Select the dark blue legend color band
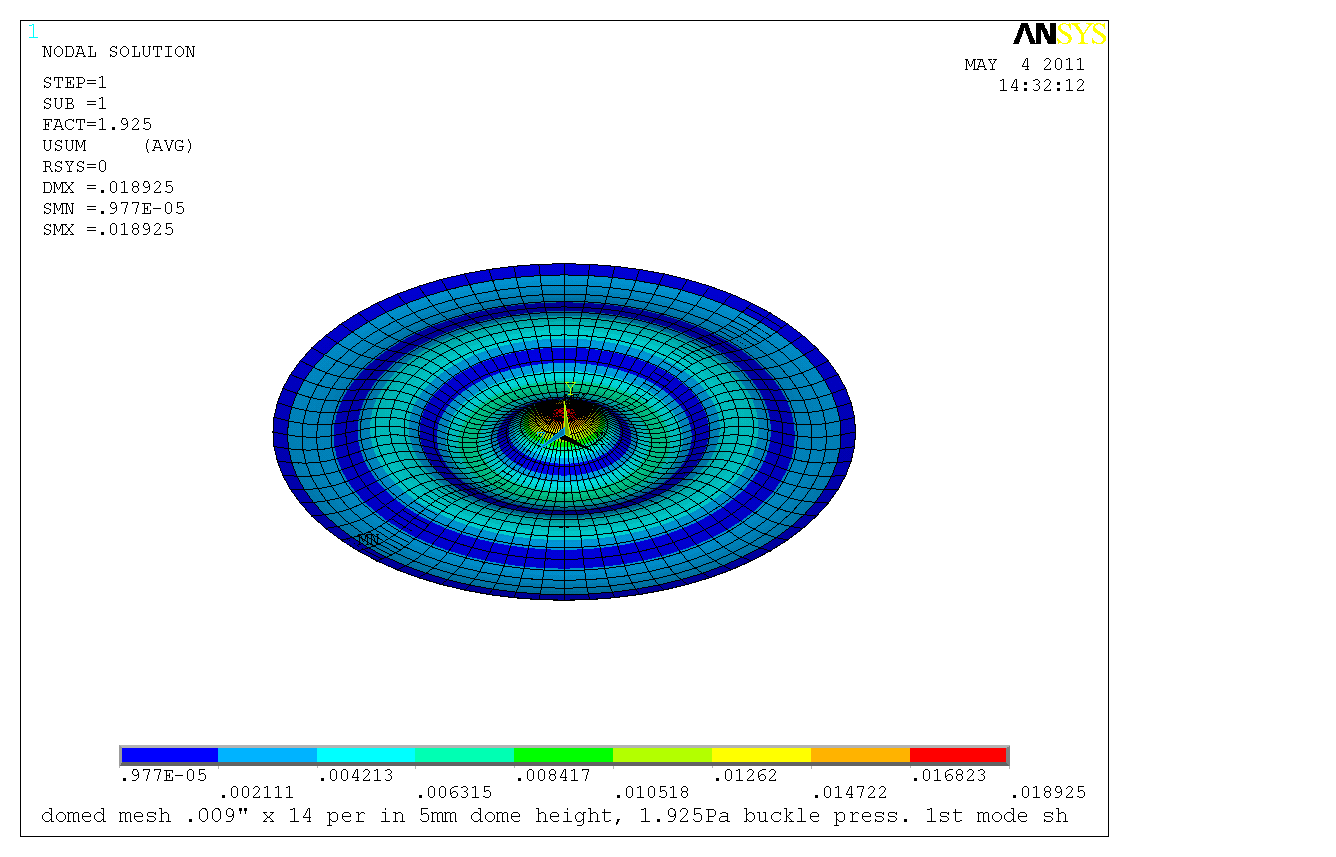This screenshot has width=1336, height=857. pyautogui.click(x=169, y=755)
